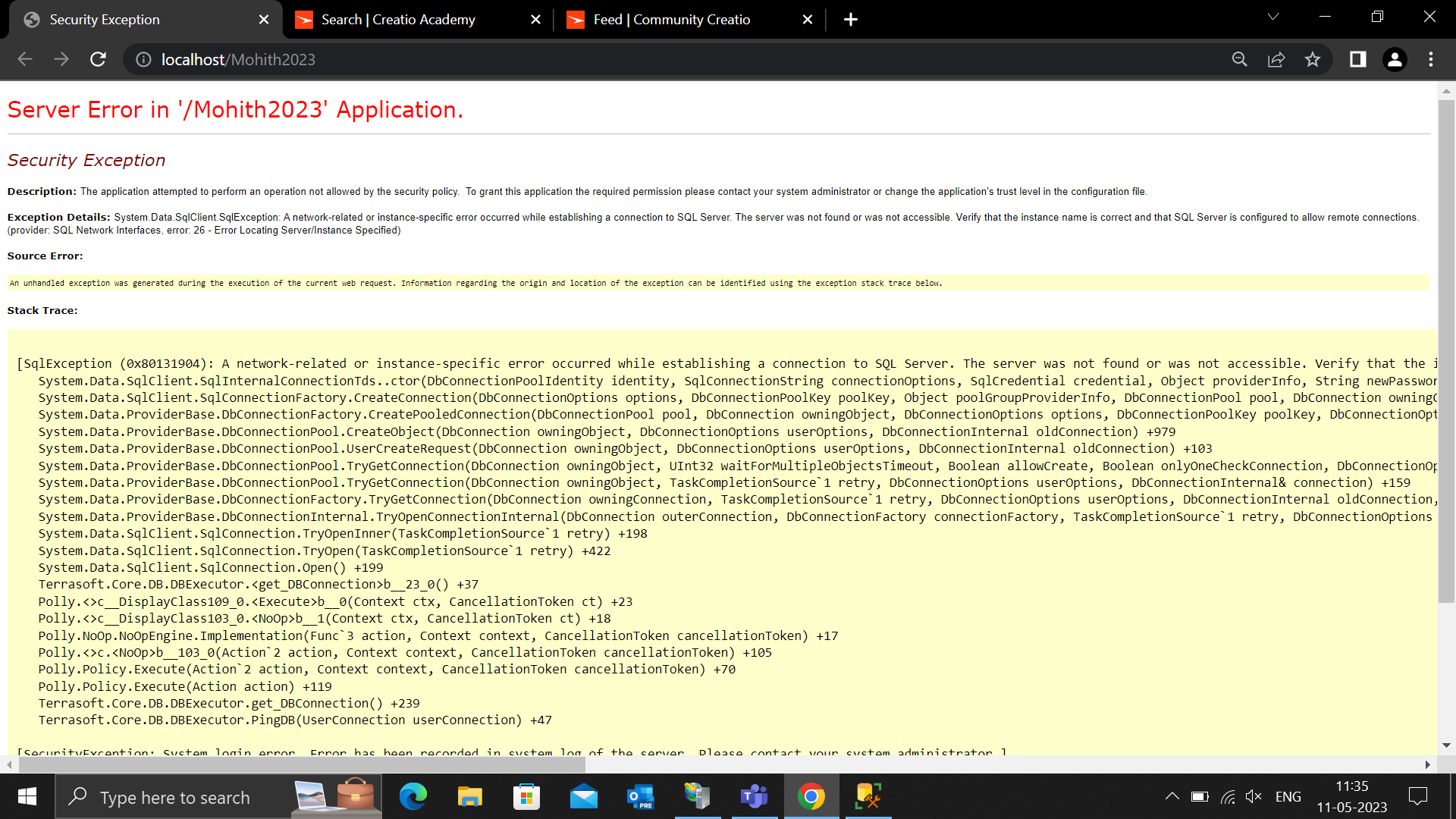Expand hidden system tray icons

[1172, 796]
